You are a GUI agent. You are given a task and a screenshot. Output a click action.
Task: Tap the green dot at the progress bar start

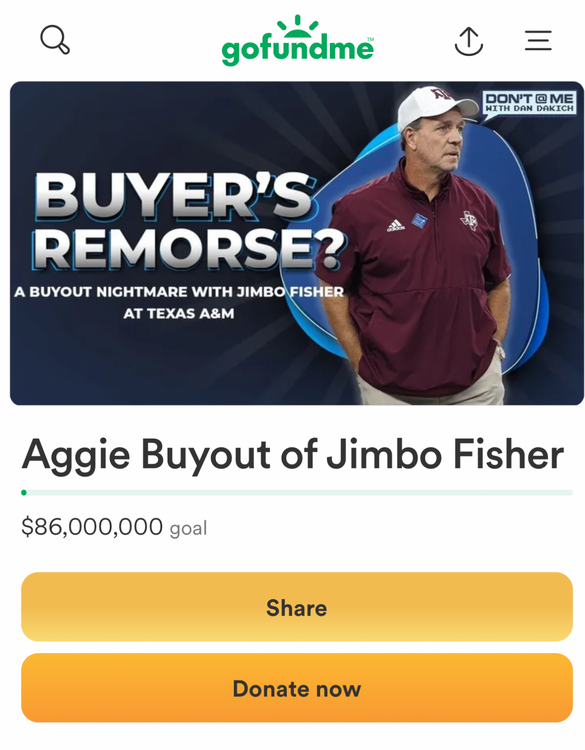(x=24, y=493)
